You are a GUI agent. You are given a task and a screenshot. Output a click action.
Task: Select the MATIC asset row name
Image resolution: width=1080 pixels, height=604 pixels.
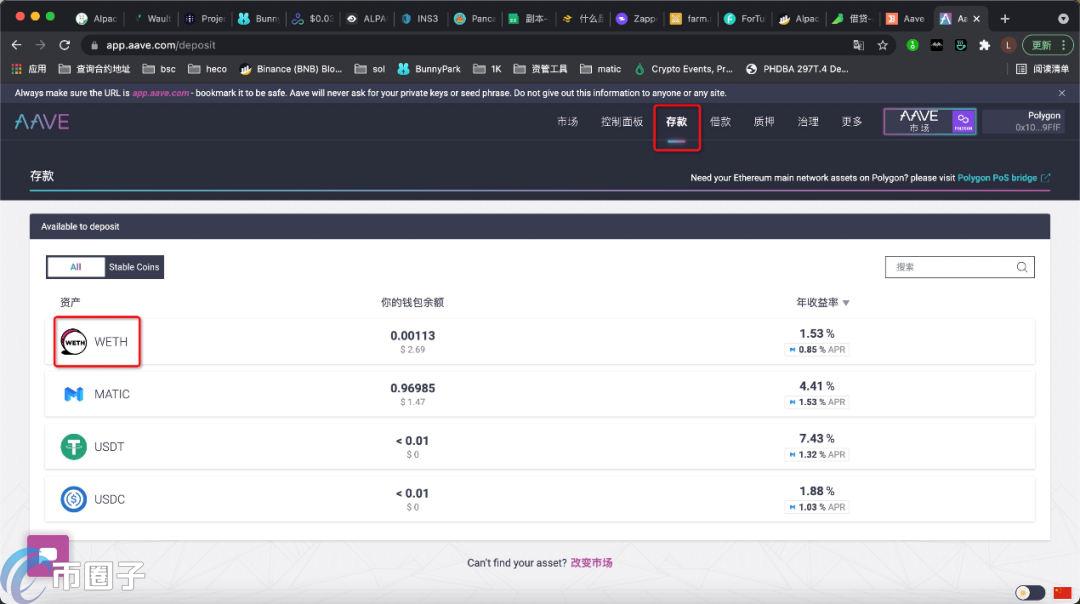pos(112,394)
